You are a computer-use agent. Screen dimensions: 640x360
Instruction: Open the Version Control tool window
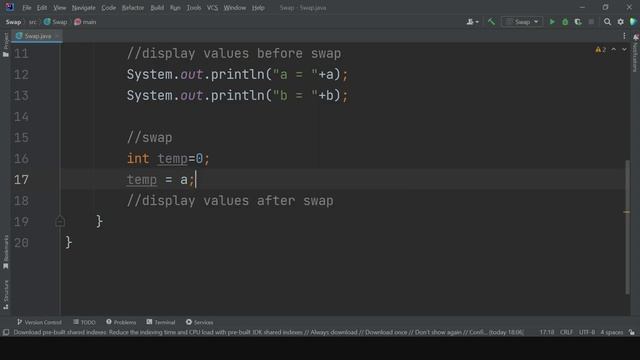pos(39,322)
